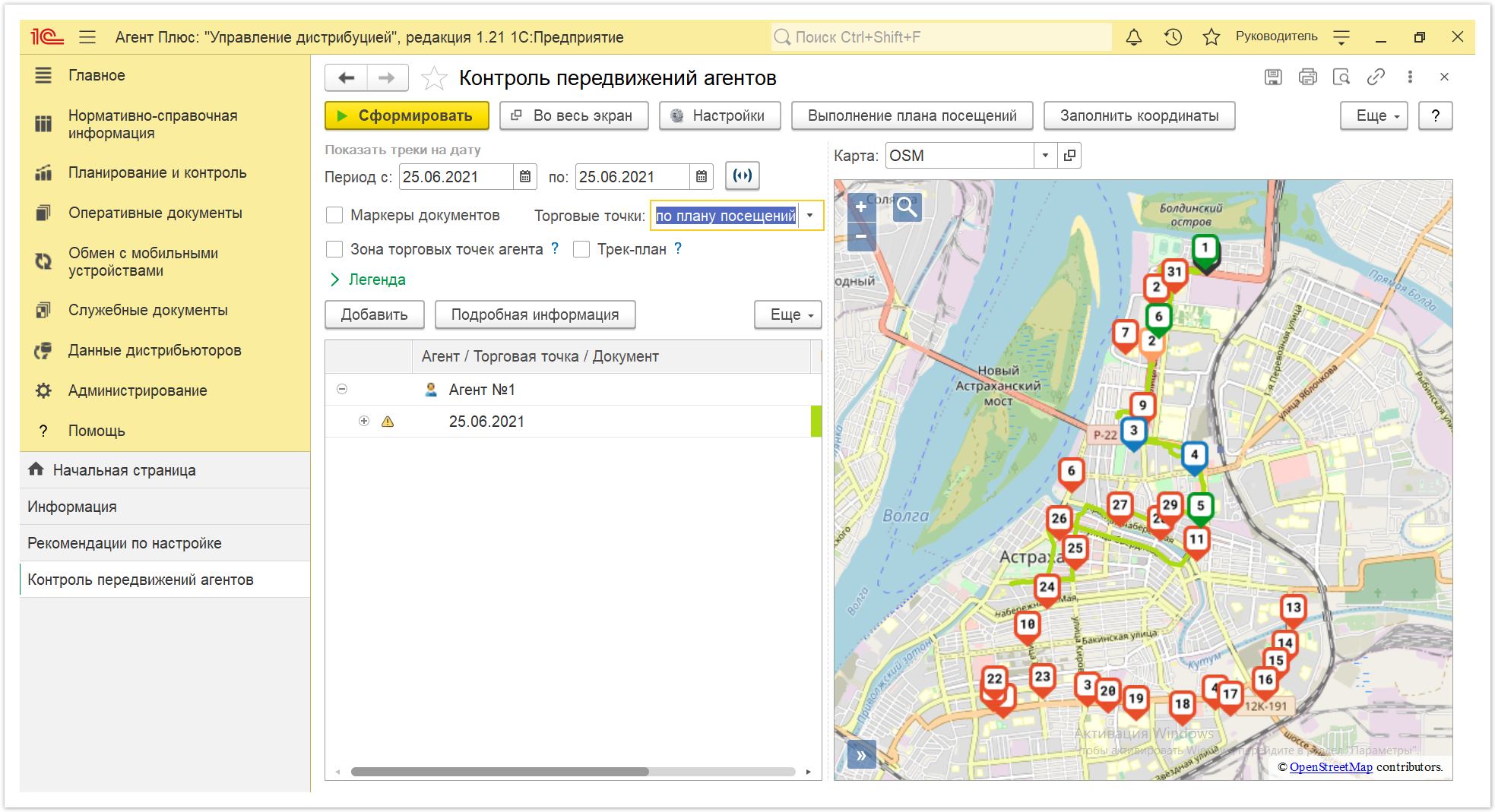This screenshot has height=812, width=1495.
Task: Open map in separate window icon
Action: point(1069,156)
